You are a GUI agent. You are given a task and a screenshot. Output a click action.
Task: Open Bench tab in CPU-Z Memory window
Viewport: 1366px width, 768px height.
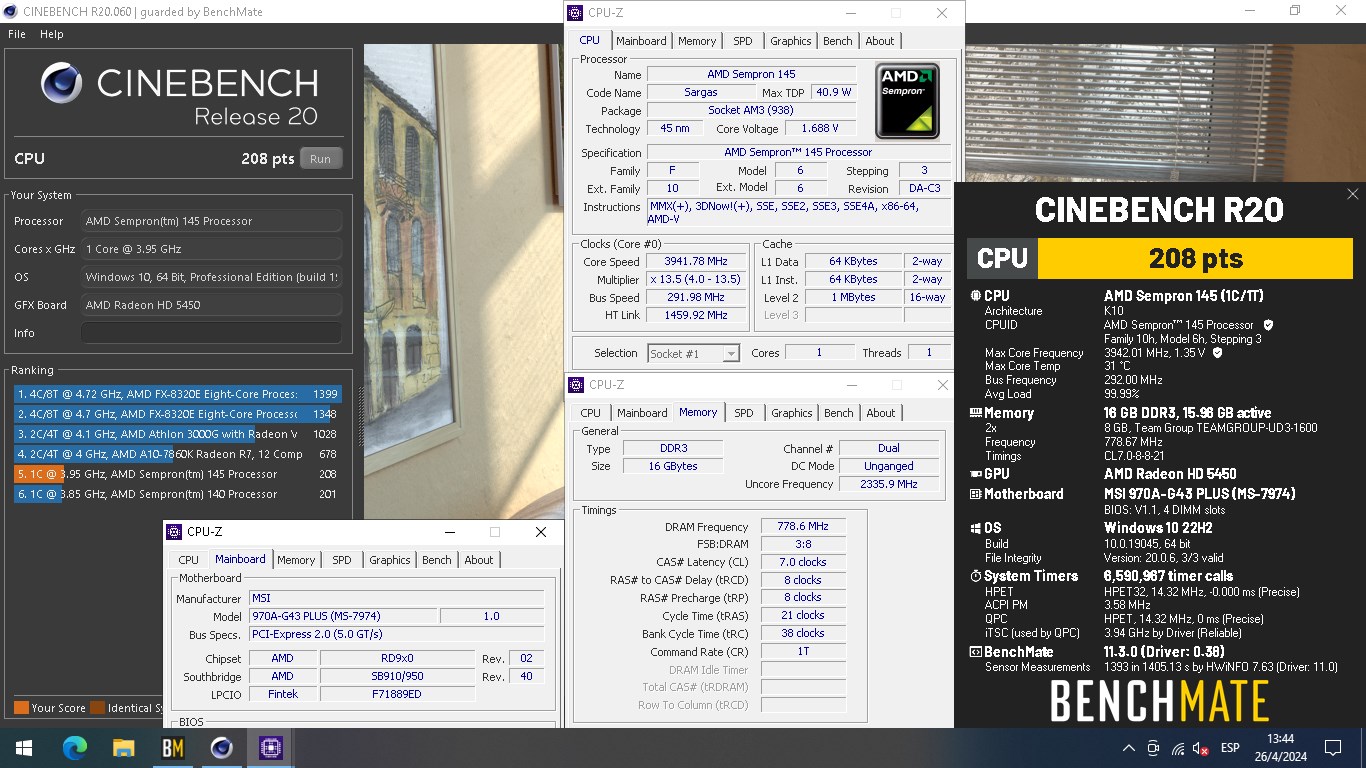[x=839, y=413]
